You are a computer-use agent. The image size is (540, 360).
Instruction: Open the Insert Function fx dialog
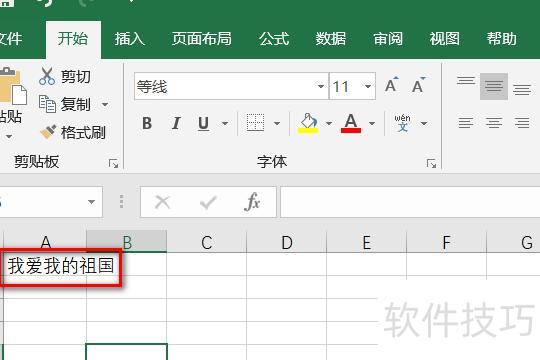pos(252,202)
